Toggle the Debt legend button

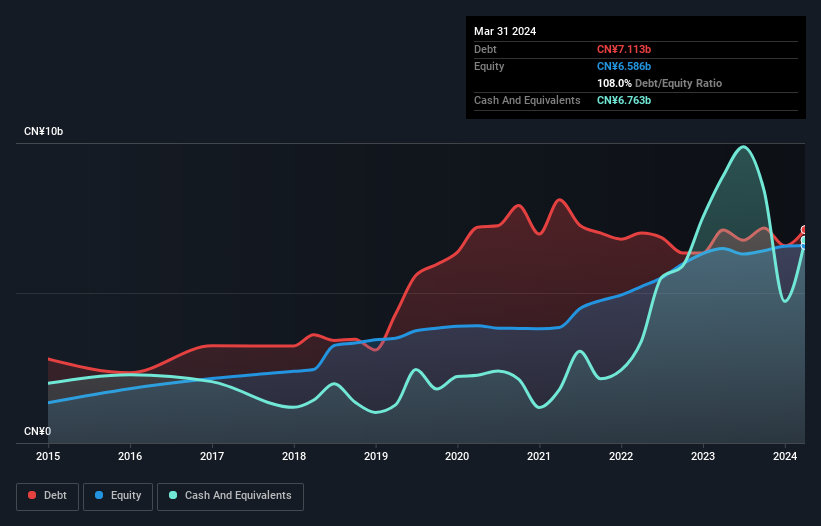(48, 496)
